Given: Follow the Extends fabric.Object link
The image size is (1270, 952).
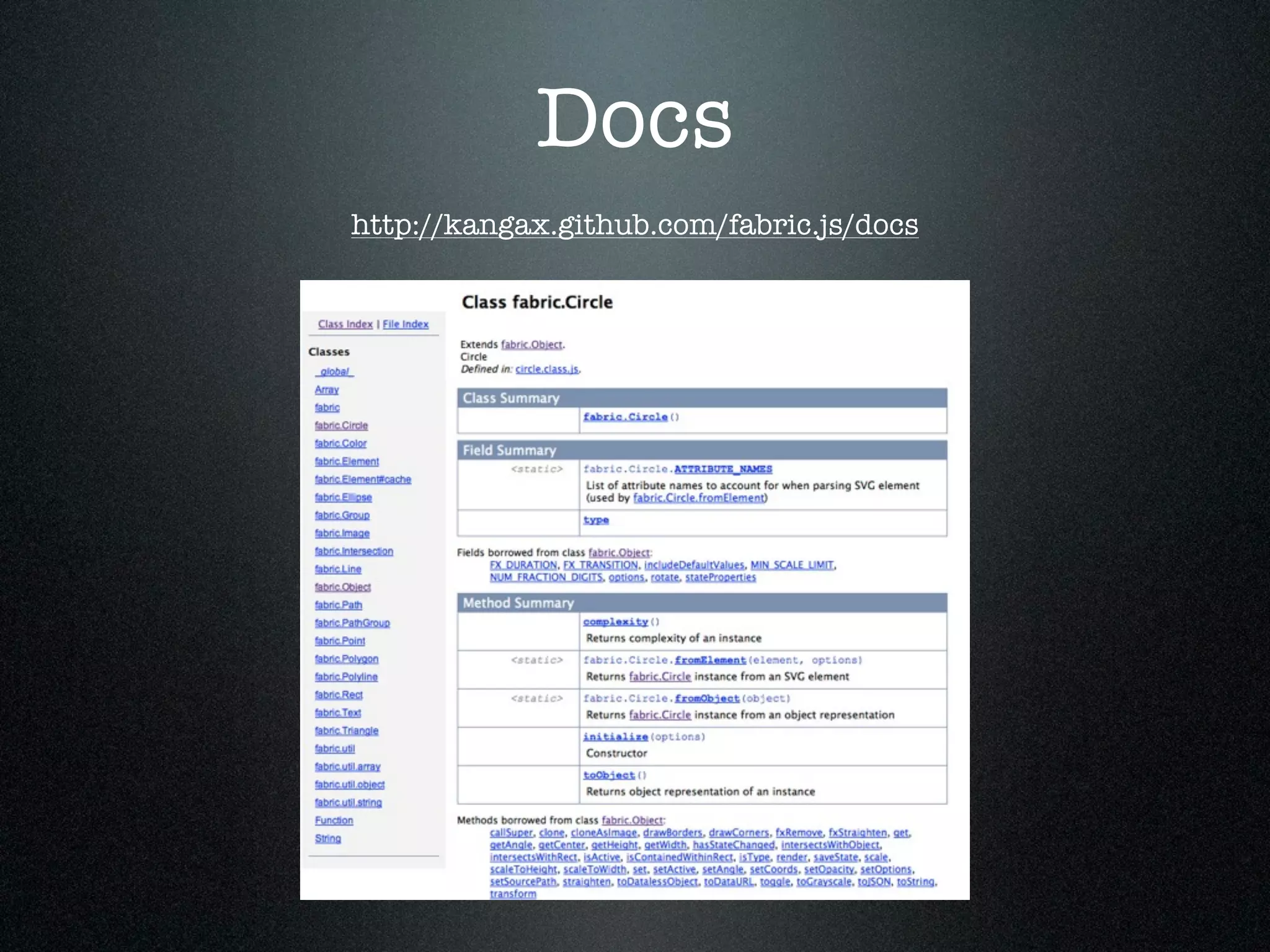Looking at the screenshot, I should 531,344.
